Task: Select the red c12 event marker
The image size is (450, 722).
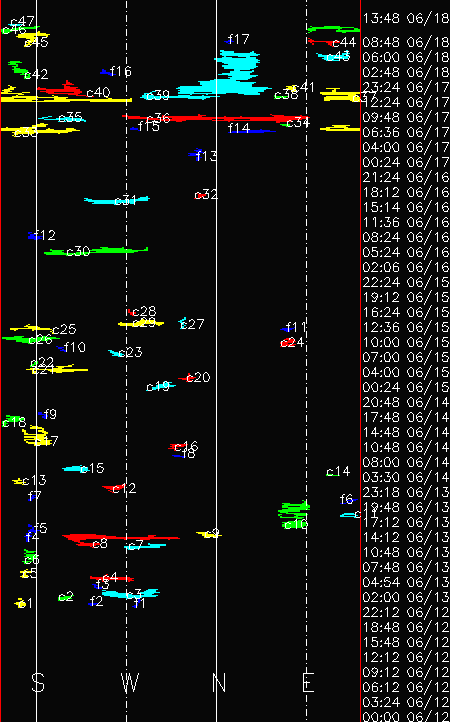Action: (112, 488)
